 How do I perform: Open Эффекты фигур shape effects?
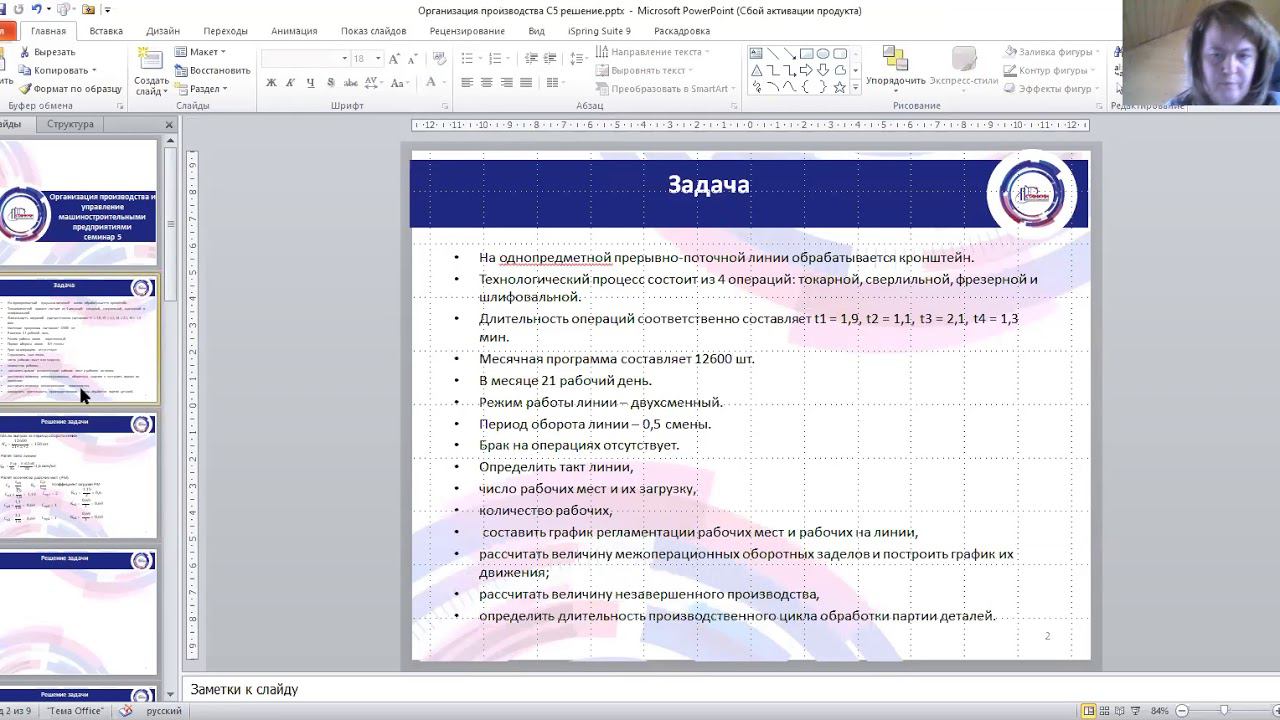coord(1049,88)
